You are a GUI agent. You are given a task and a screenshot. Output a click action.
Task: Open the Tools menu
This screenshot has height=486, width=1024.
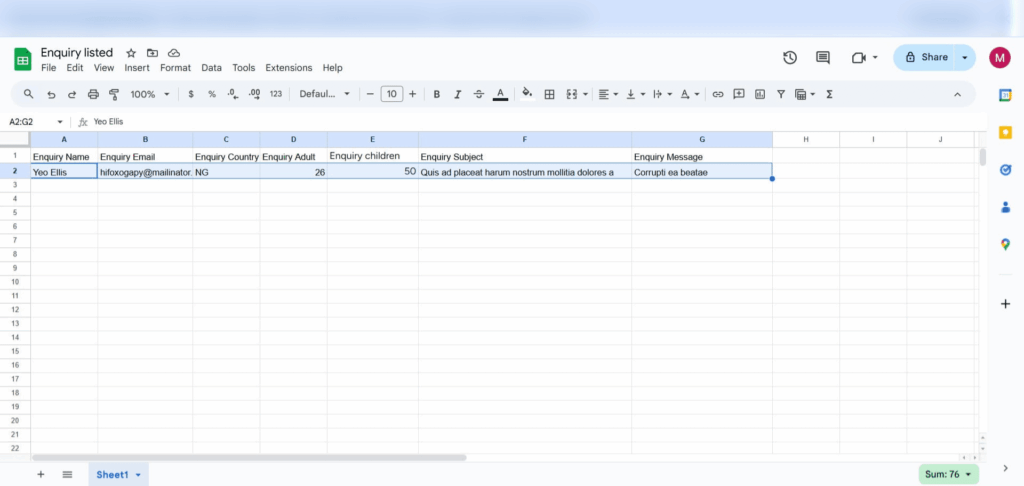[x=244, y=67]
